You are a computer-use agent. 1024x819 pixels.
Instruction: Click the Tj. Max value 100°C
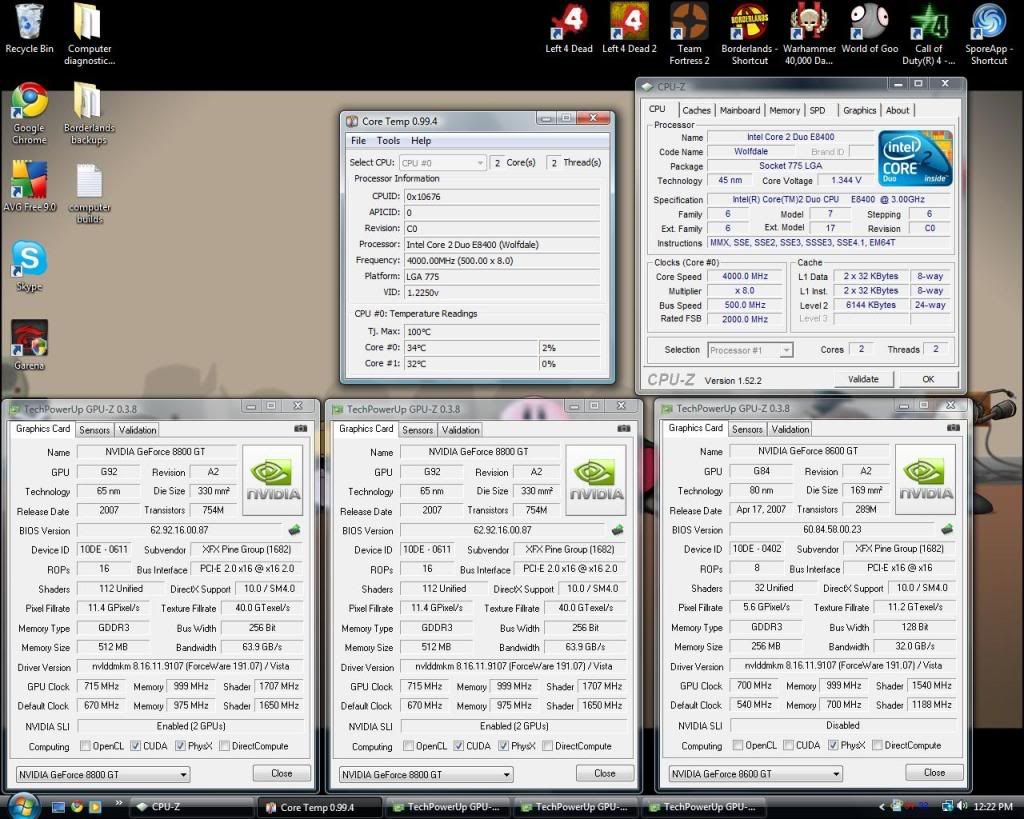point(502,332)
